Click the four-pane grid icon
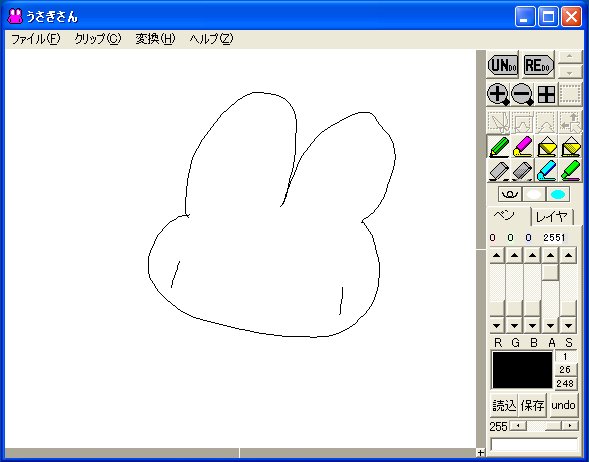Screen dimensions: 589x462 click(546, 94)
